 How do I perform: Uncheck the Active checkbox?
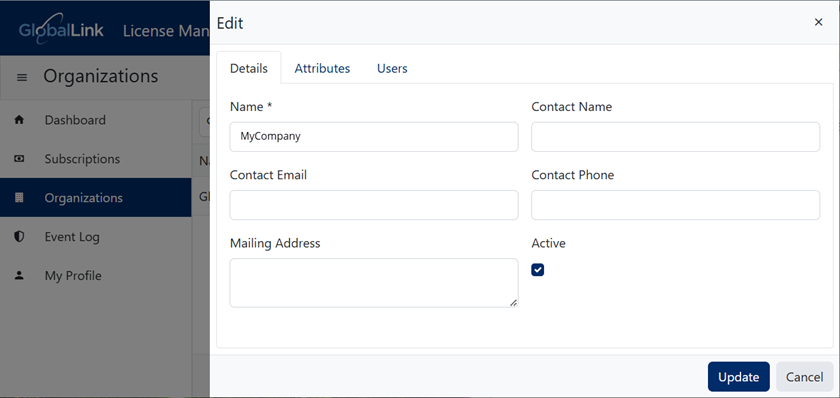tap(537, 269)
